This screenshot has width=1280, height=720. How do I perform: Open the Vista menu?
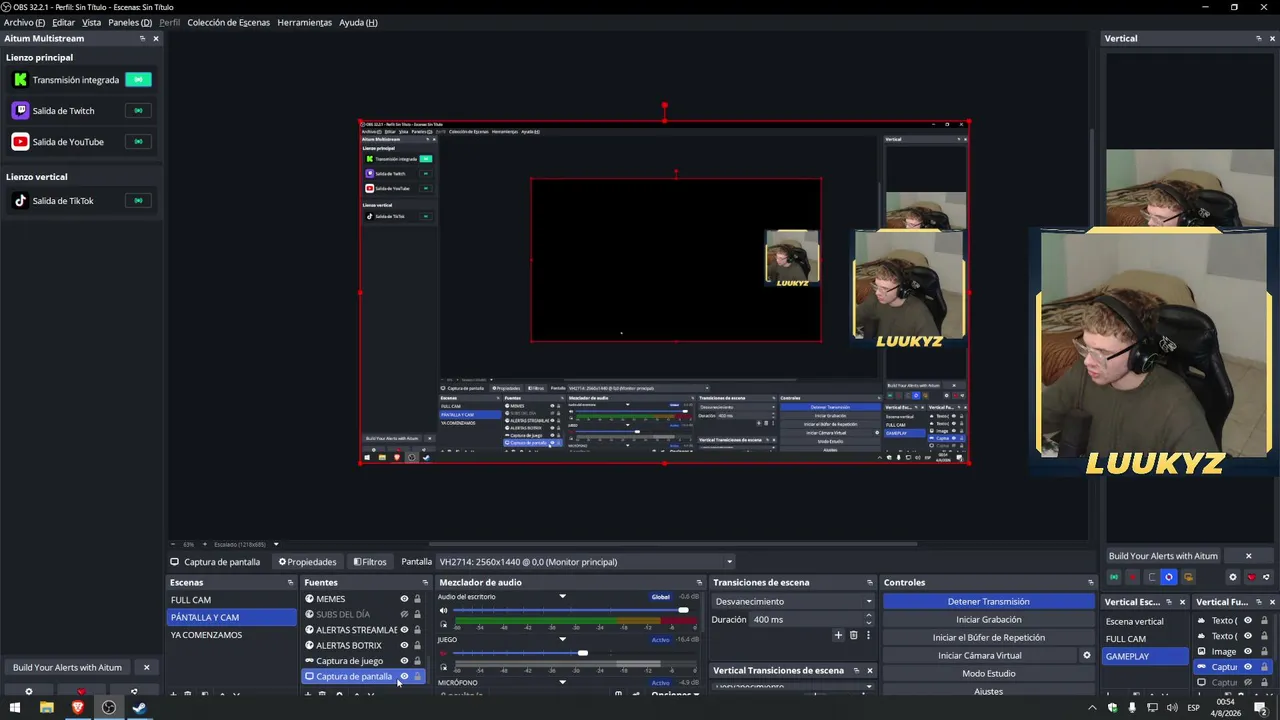(91, 22)
